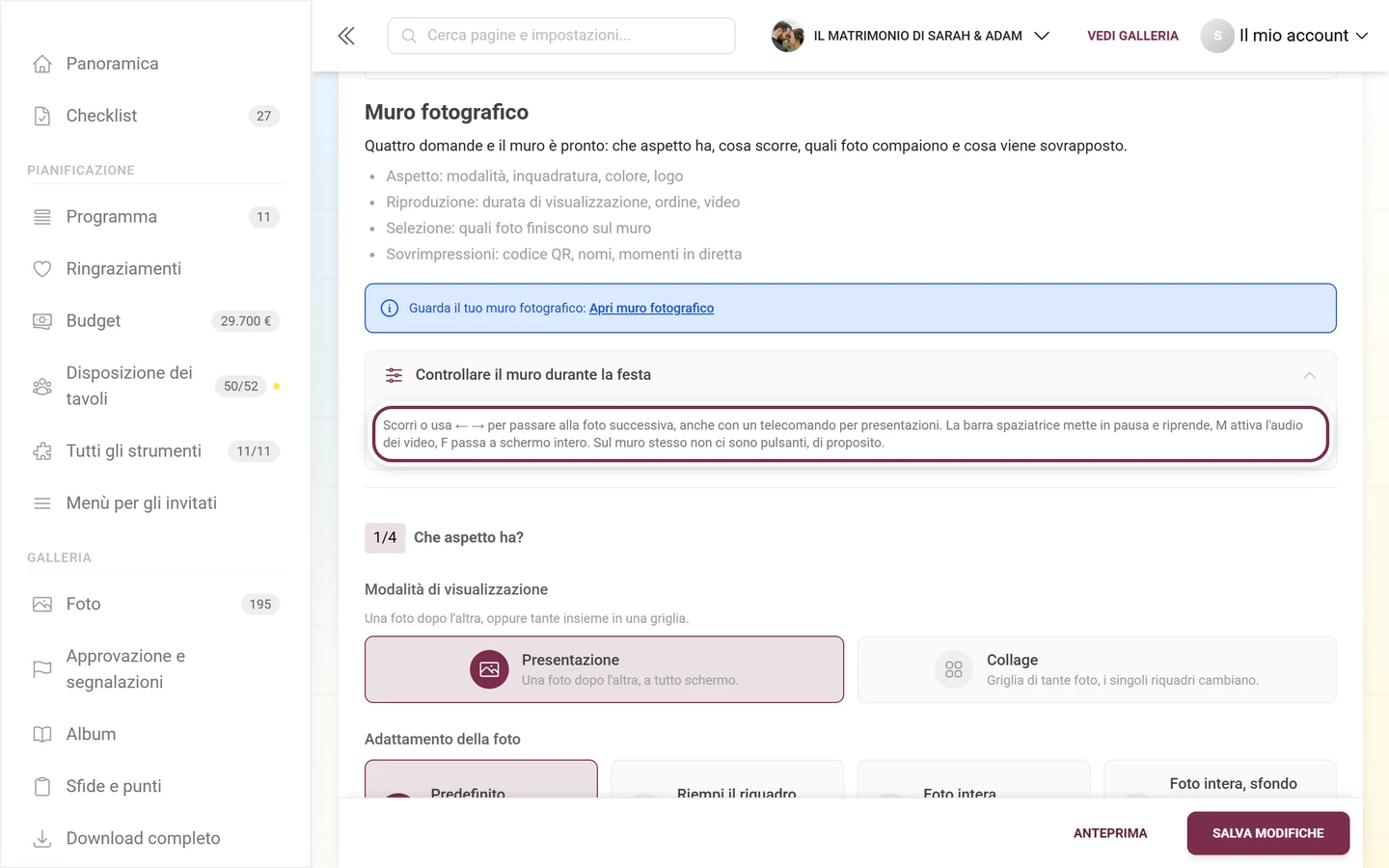The image size is (1389, 868).
Task: Open the Apri muro fotografico link
Action: [x=651, y=309]
